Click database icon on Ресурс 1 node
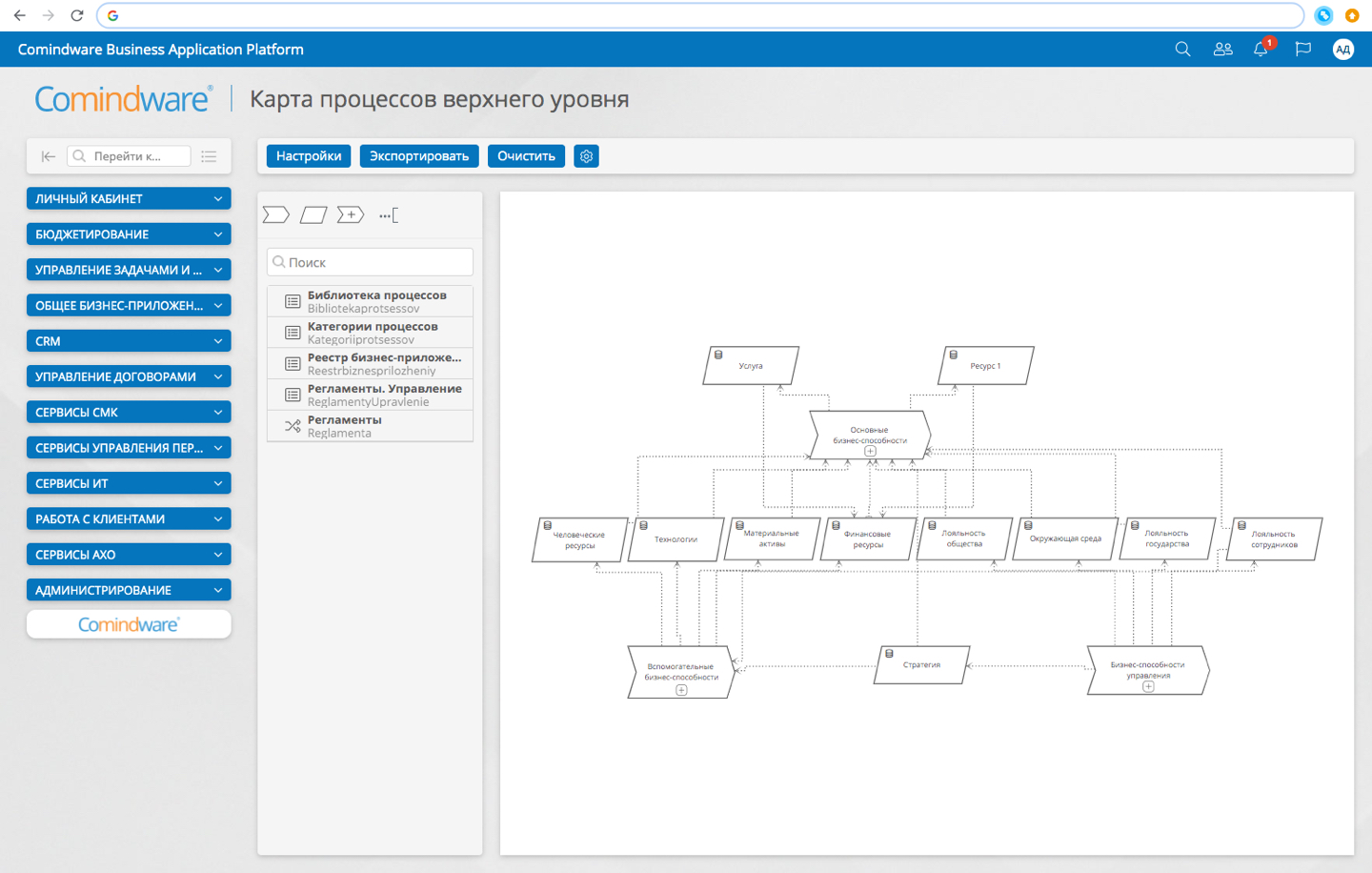1372x873 pixels. 953,355
